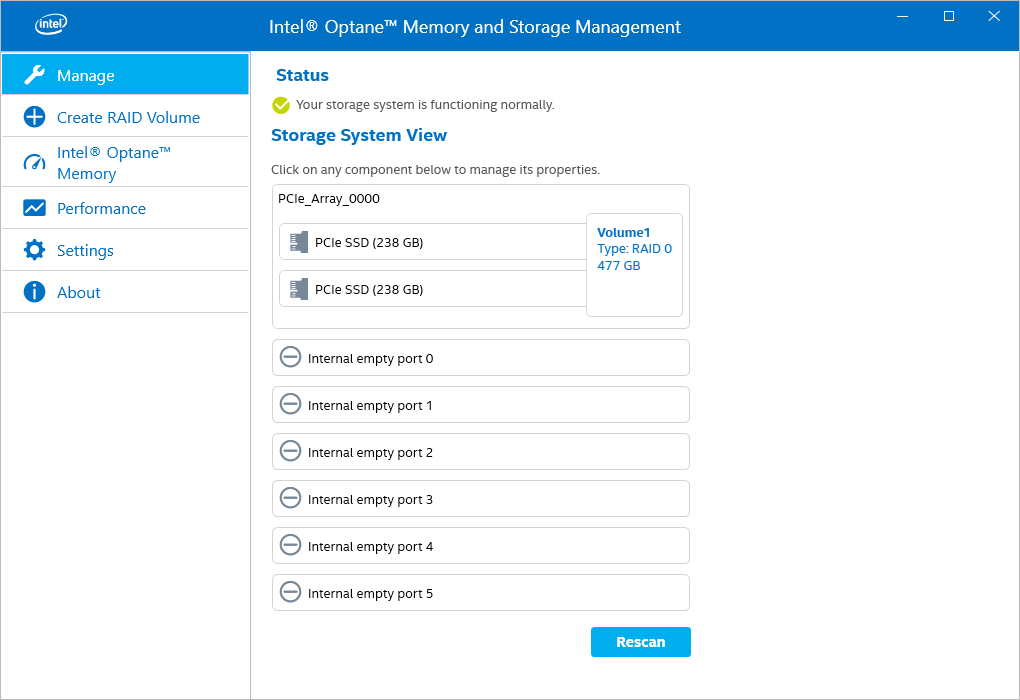Open the Manage tab

point(126,74)
